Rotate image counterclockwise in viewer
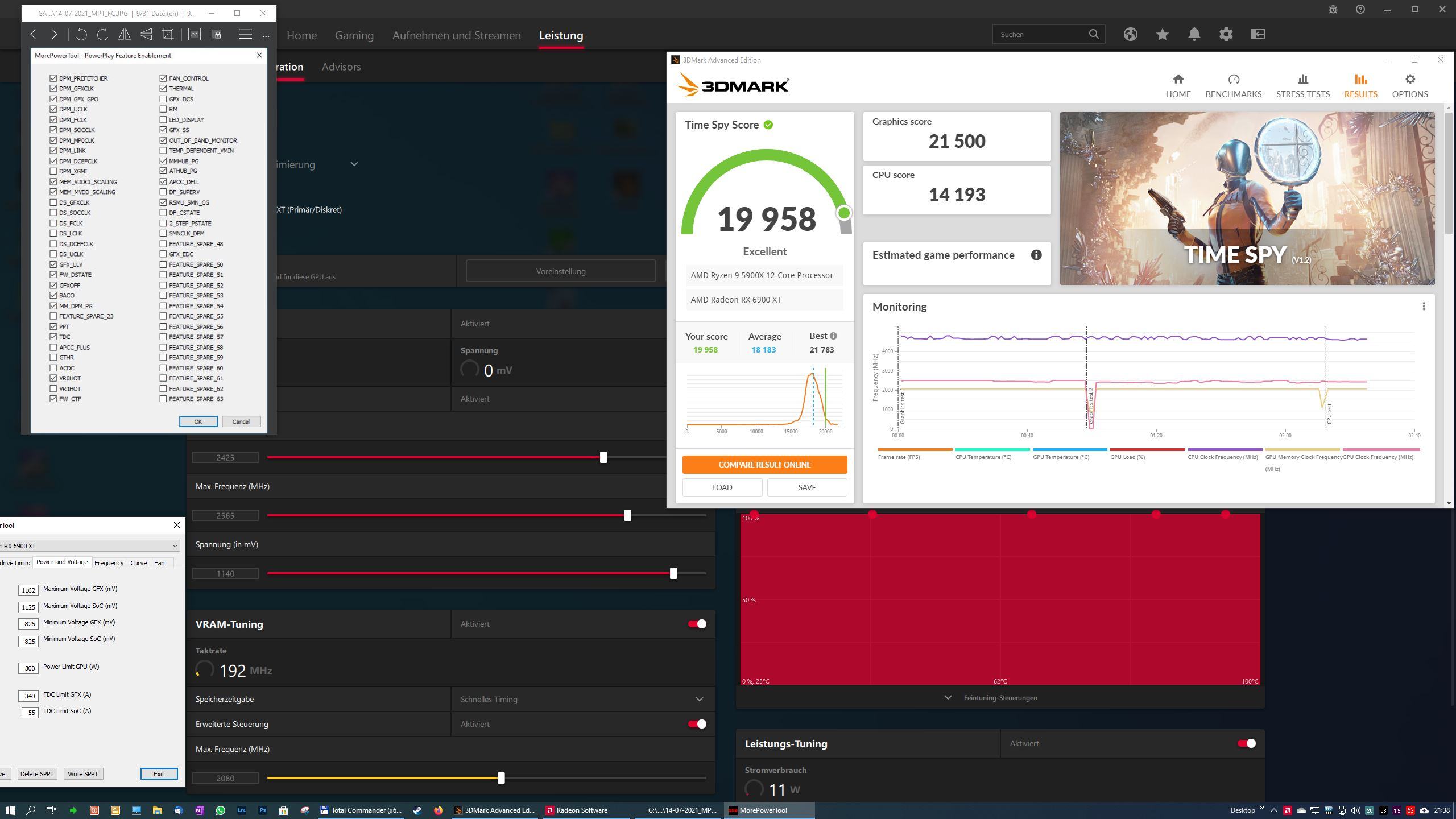This screenshot has height=819, width=1456. click(81, 35)
